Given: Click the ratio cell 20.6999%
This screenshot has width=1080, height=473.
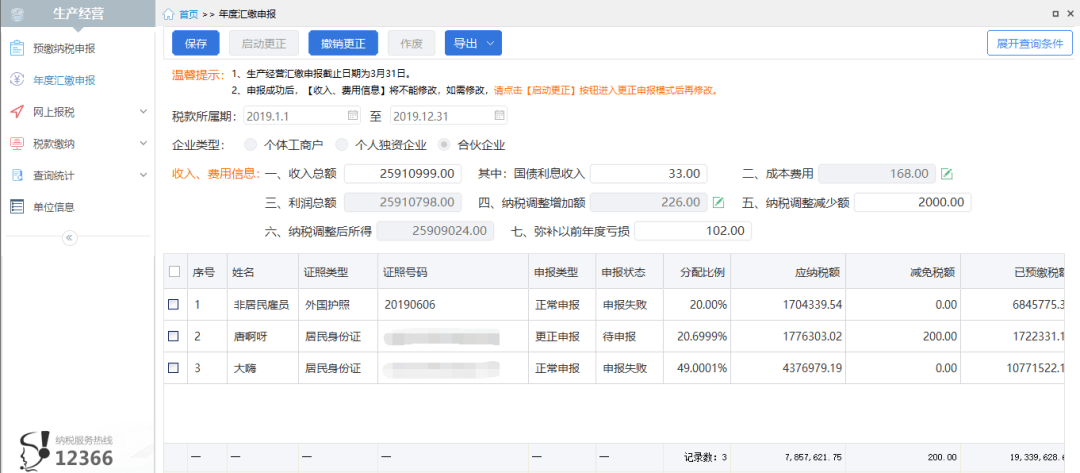Looking at the screenshot, I should tap(699, 336).
